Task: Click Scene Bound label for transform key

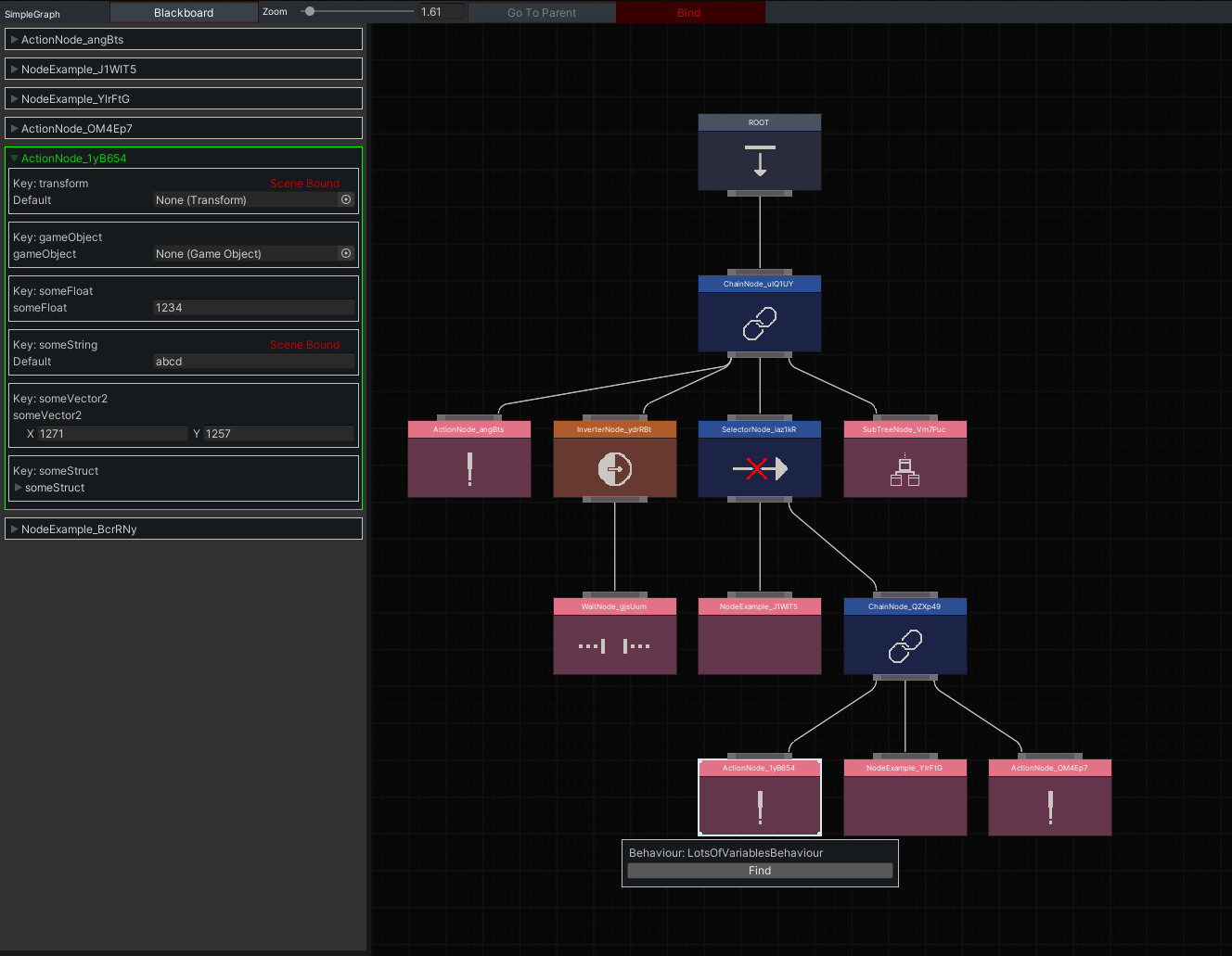Action: point(304,184)
